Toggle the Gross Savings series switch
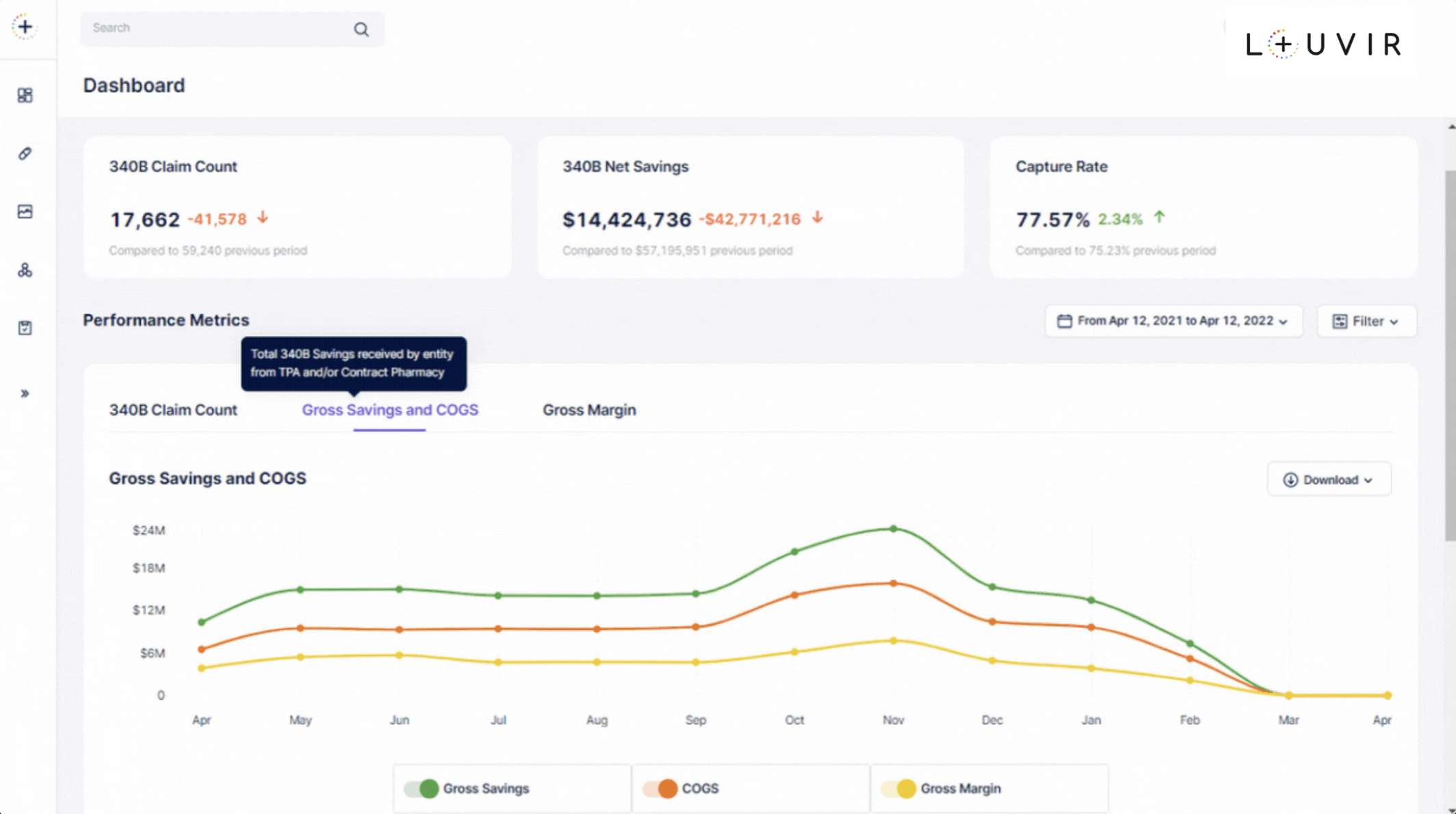 pos(421,789)
